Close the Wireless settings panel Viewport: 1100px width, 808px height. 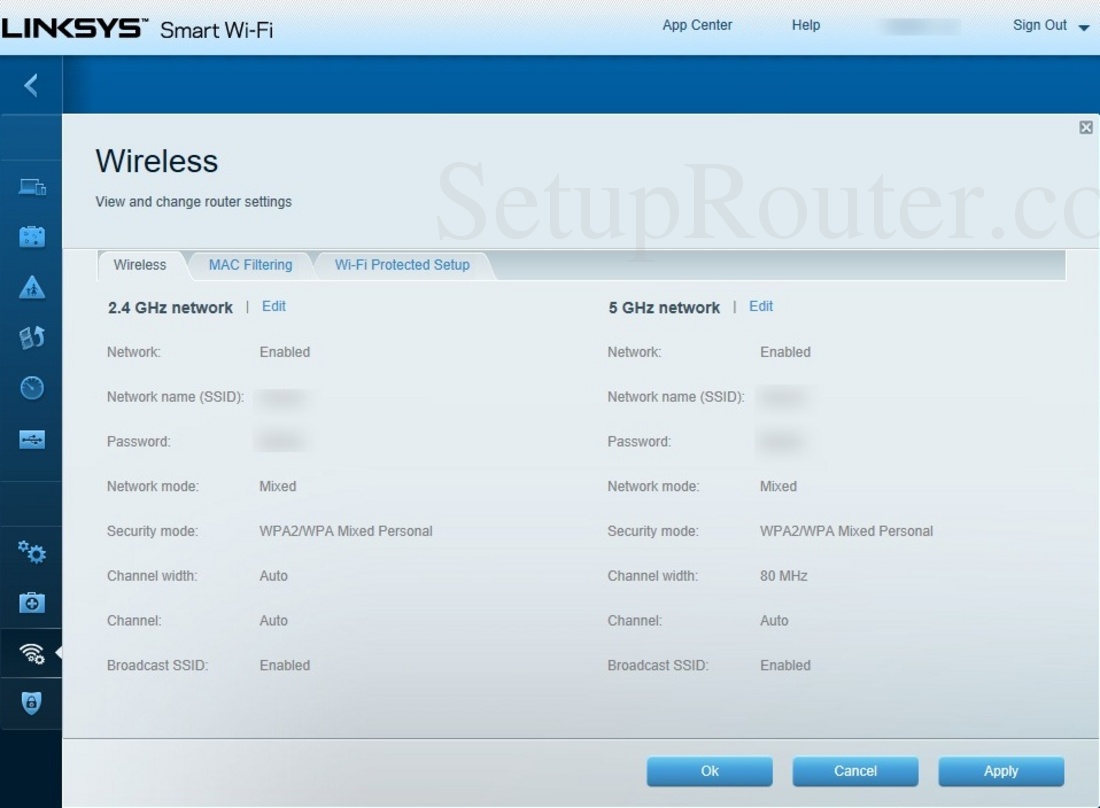point(1086,127)
